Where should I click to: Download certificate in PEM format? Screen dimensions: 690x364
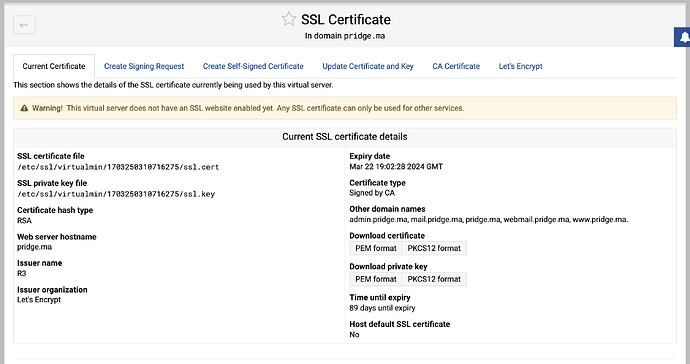pos(376,248)
